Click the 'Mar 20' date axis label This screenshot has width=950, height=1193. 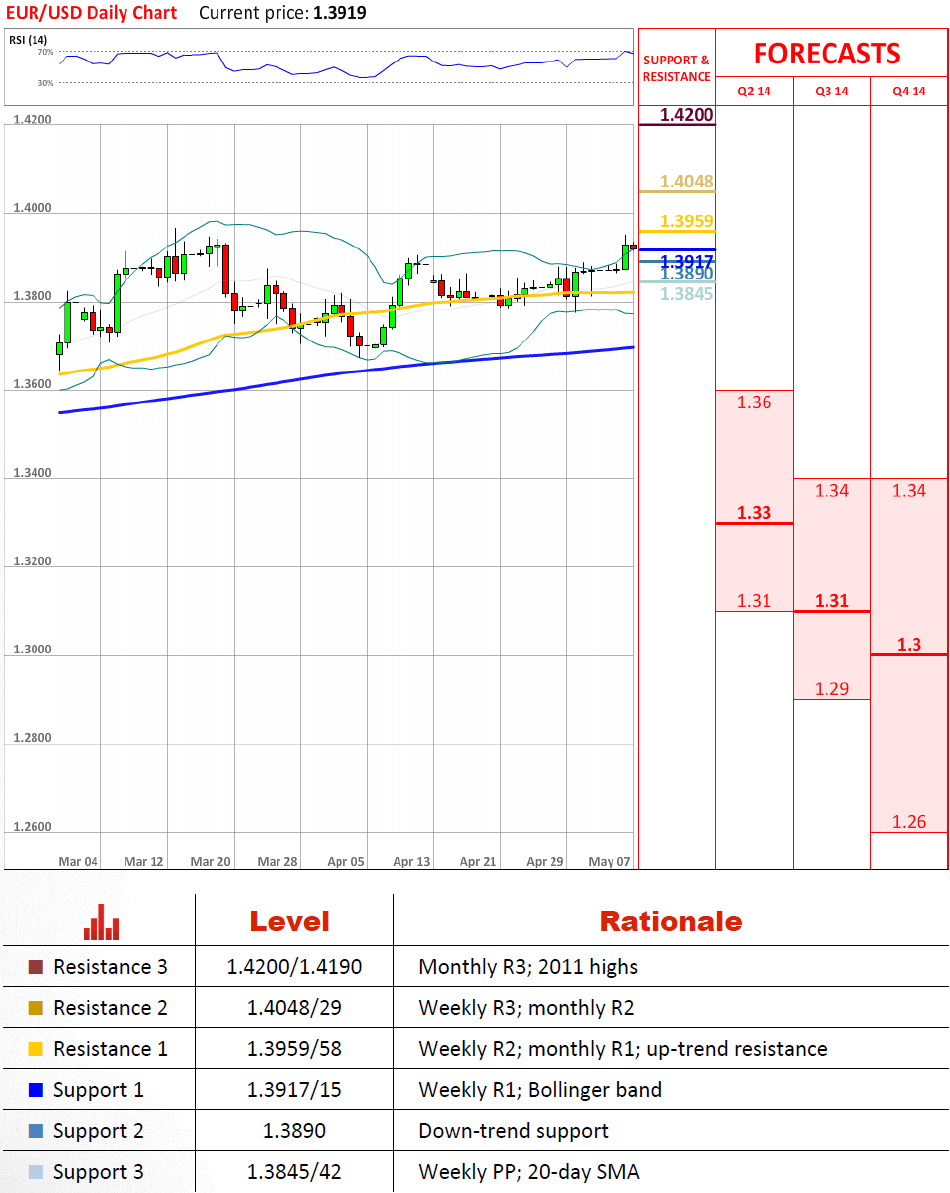tap(211, 861)
